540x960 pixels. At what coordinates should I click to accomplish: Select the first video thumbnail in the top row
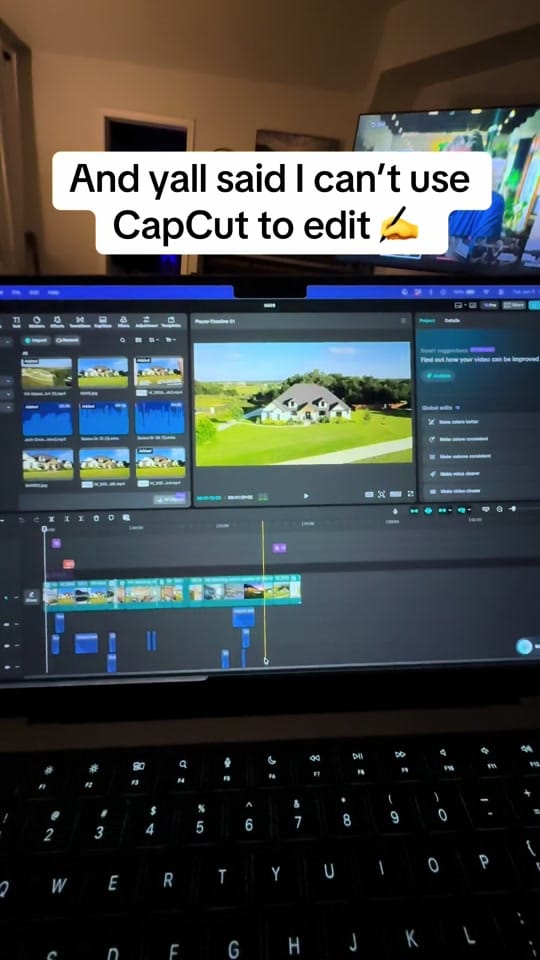click(x=47, y=372)
